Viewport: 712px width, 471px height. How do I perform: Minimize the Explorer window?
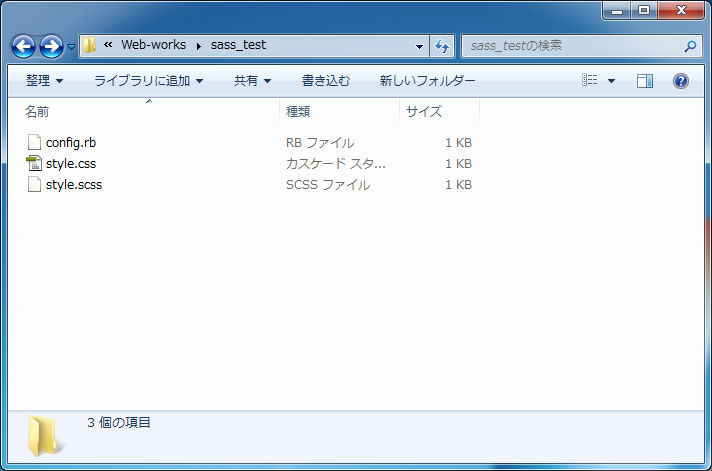pos(617,10)
